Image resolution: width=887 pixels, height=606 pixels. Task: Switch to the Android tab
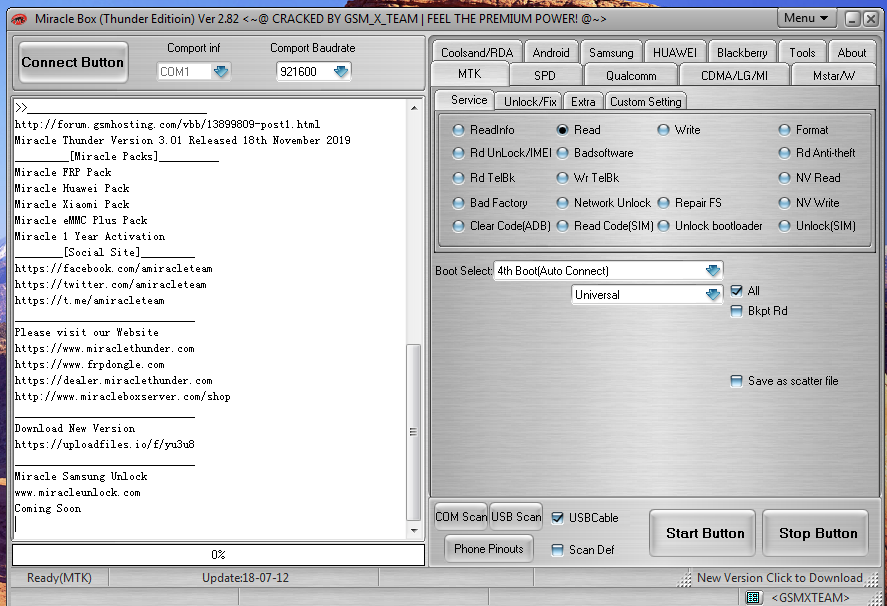point(550,53)
